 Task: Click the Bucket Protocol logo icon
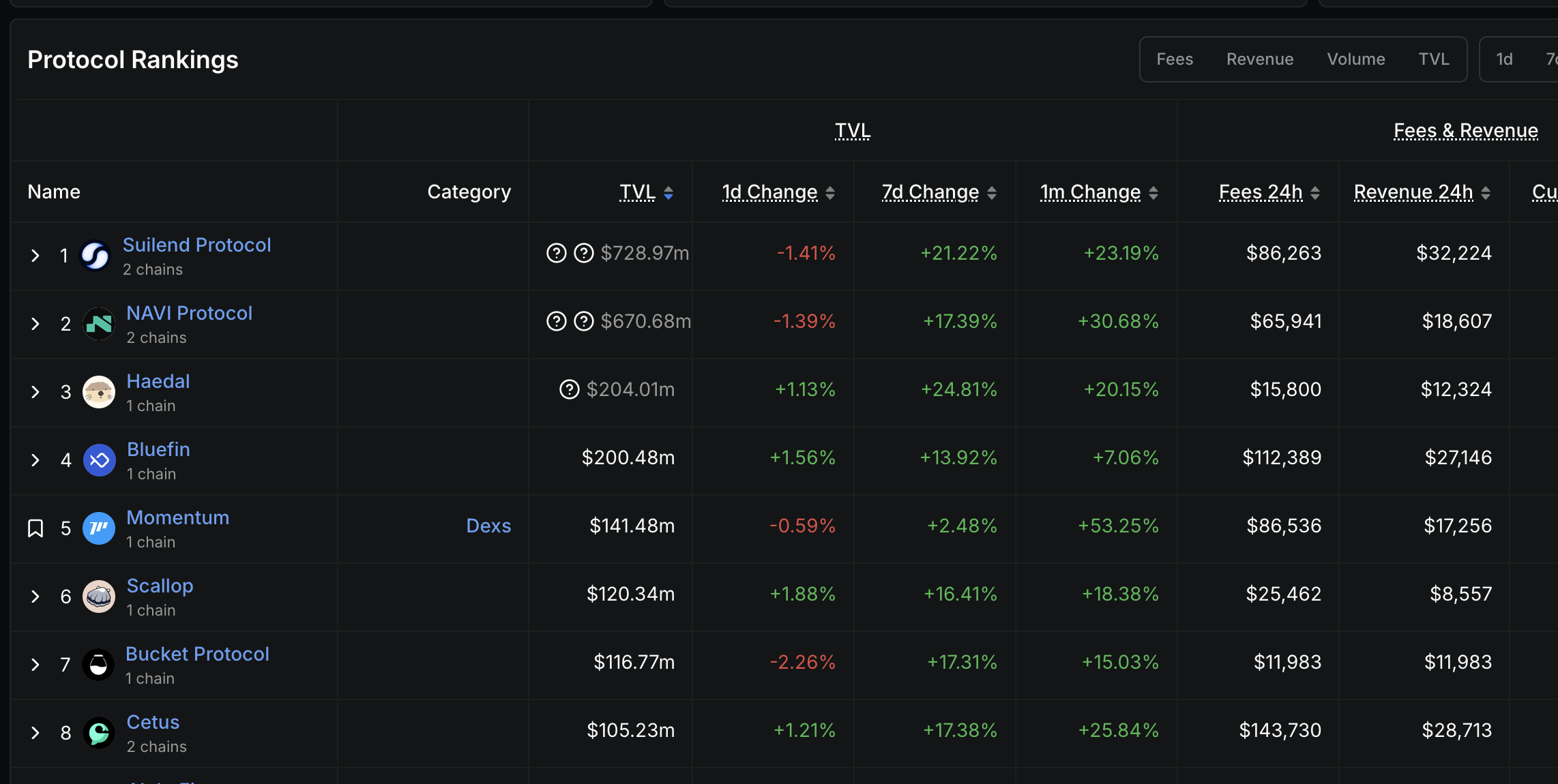tap(98, 665)
